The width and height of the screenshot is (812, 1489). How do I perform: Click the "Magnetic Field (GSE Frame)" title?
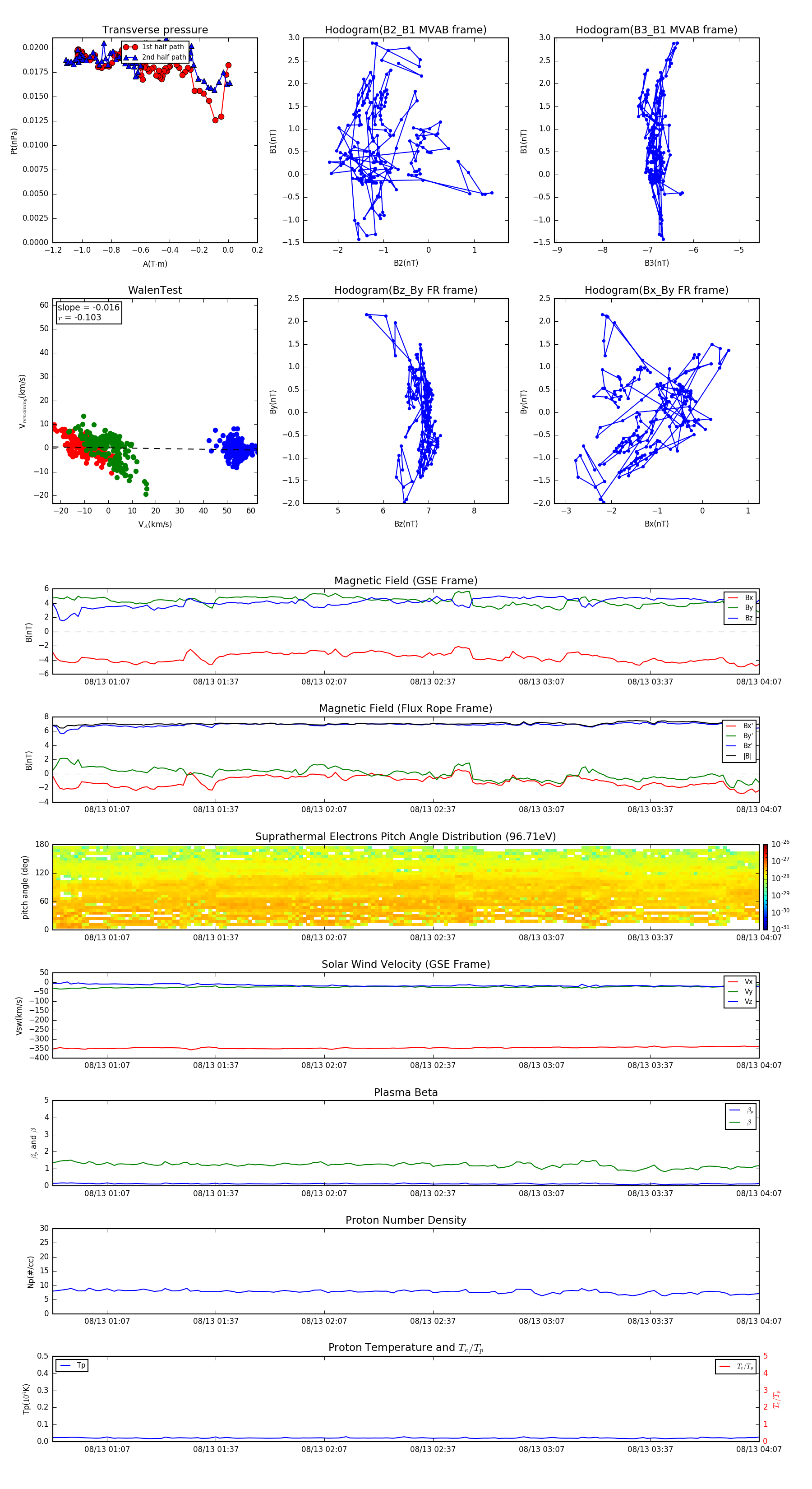coord(406,581)
